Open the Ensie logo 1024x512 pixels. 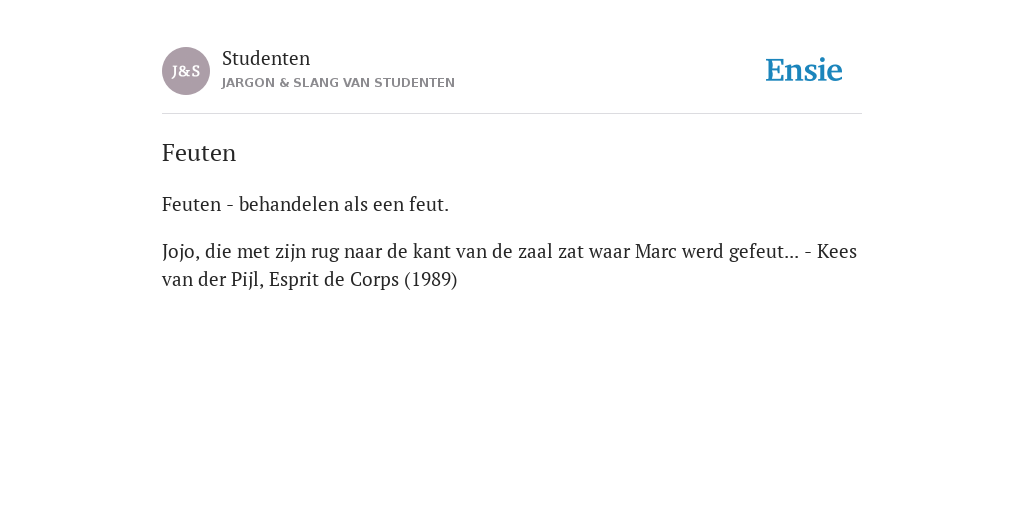(804, 70)
